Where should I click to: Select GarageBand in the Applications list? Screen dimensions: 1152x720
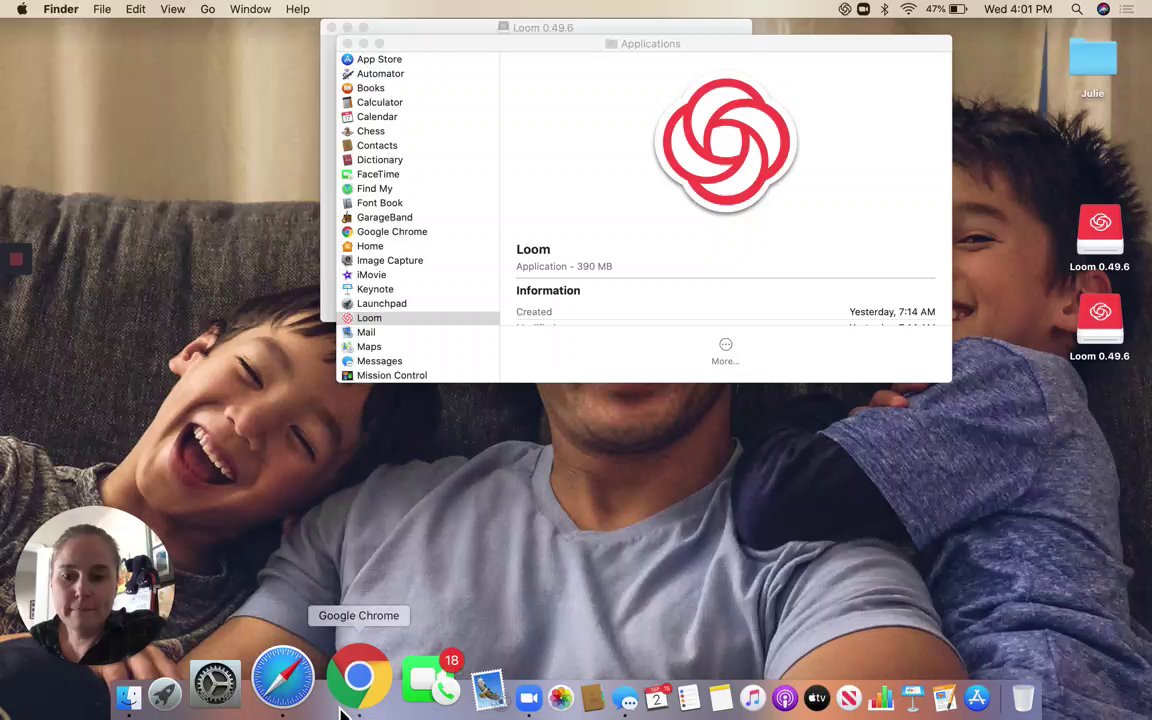[418, 217]
